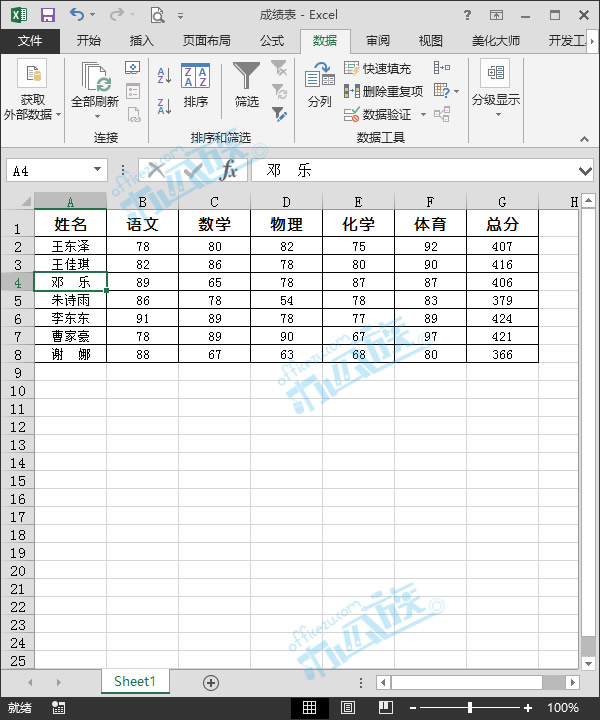Click Edit Links icon in 连接 group
Screen dimensions: 600x720
point(133,114)
